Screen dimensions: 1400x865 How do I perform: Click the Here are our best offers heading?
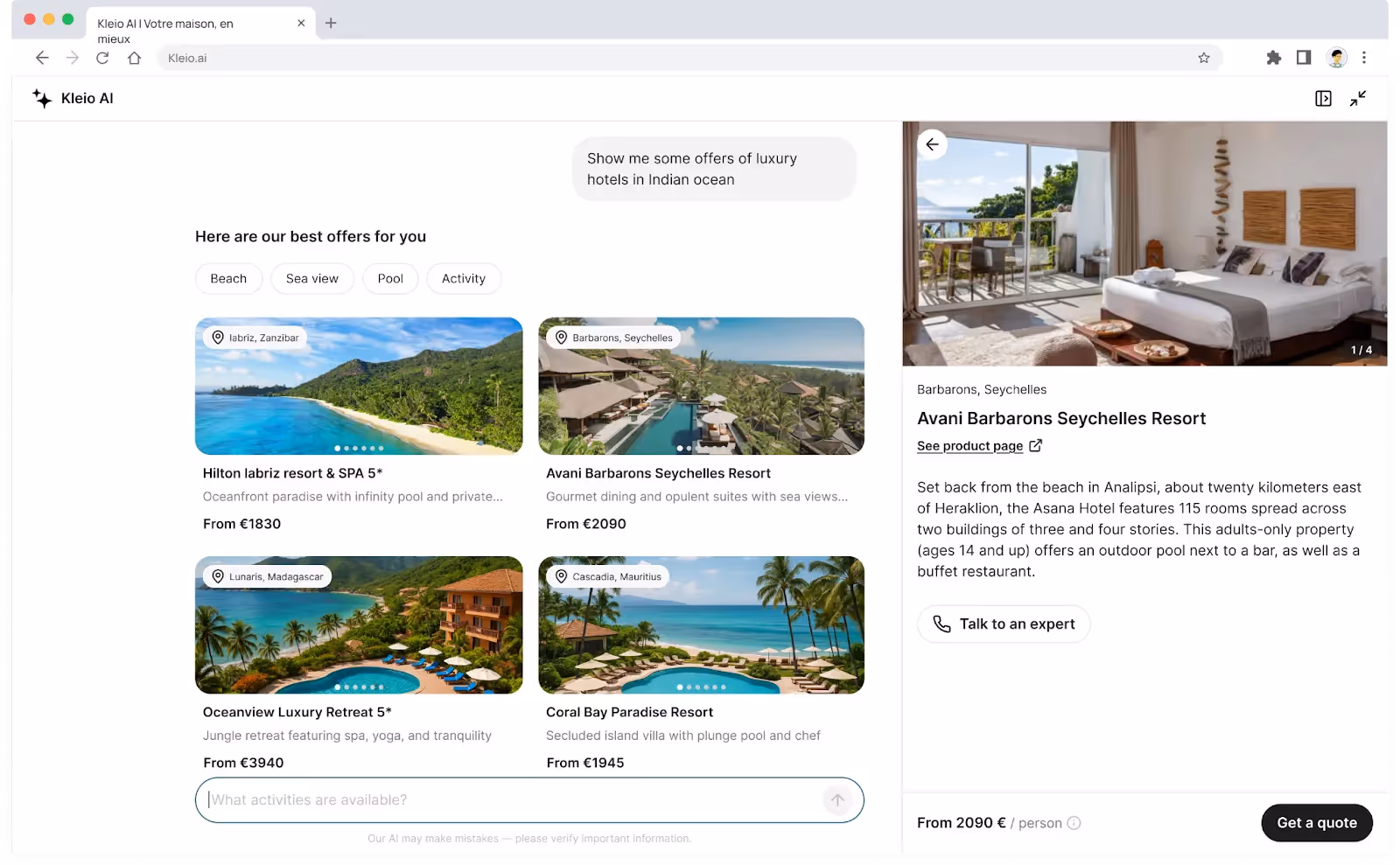(x=311, y=236)
